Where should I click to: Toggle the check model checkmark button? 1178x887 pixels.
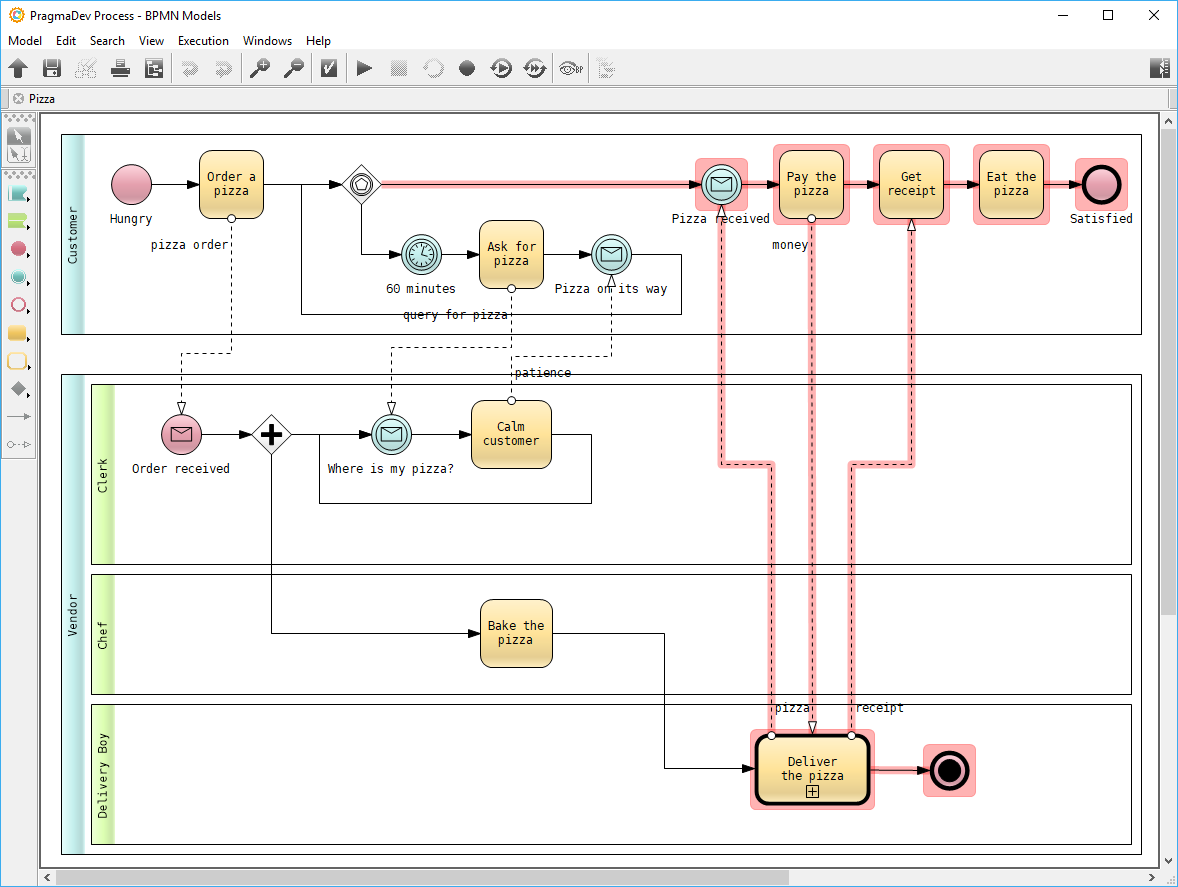328,68
